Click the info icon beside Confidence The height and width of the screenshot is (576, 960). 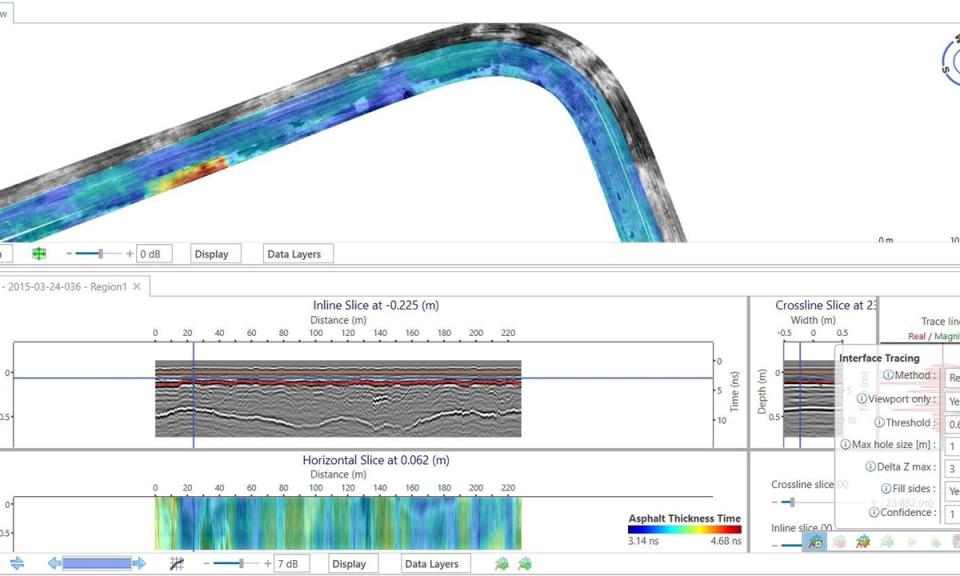[874, 509]
